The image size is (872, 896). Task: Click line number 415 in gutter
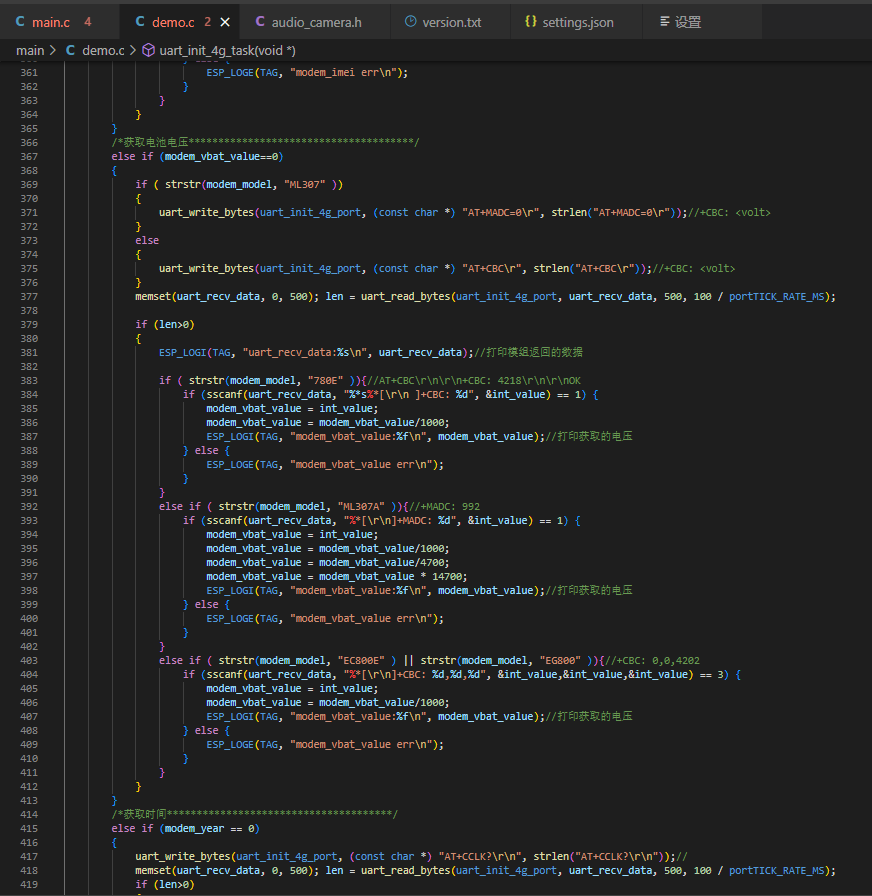point(29,829)
